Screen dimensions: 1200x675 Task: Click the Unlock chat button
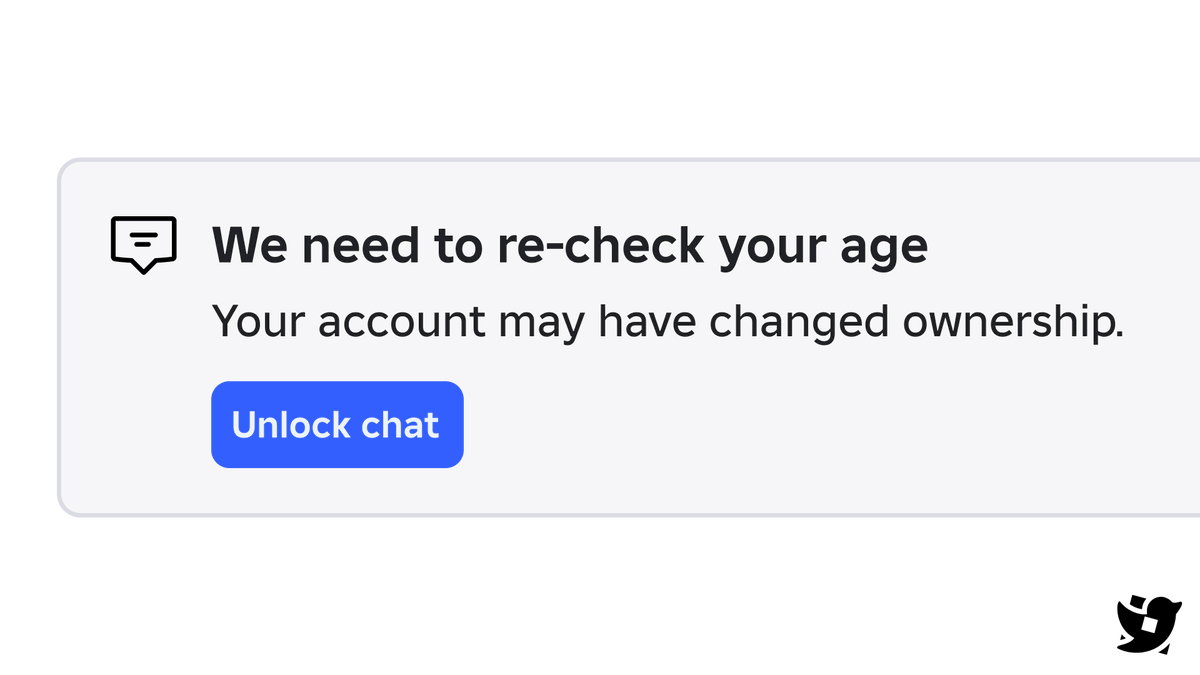(337, 425)
